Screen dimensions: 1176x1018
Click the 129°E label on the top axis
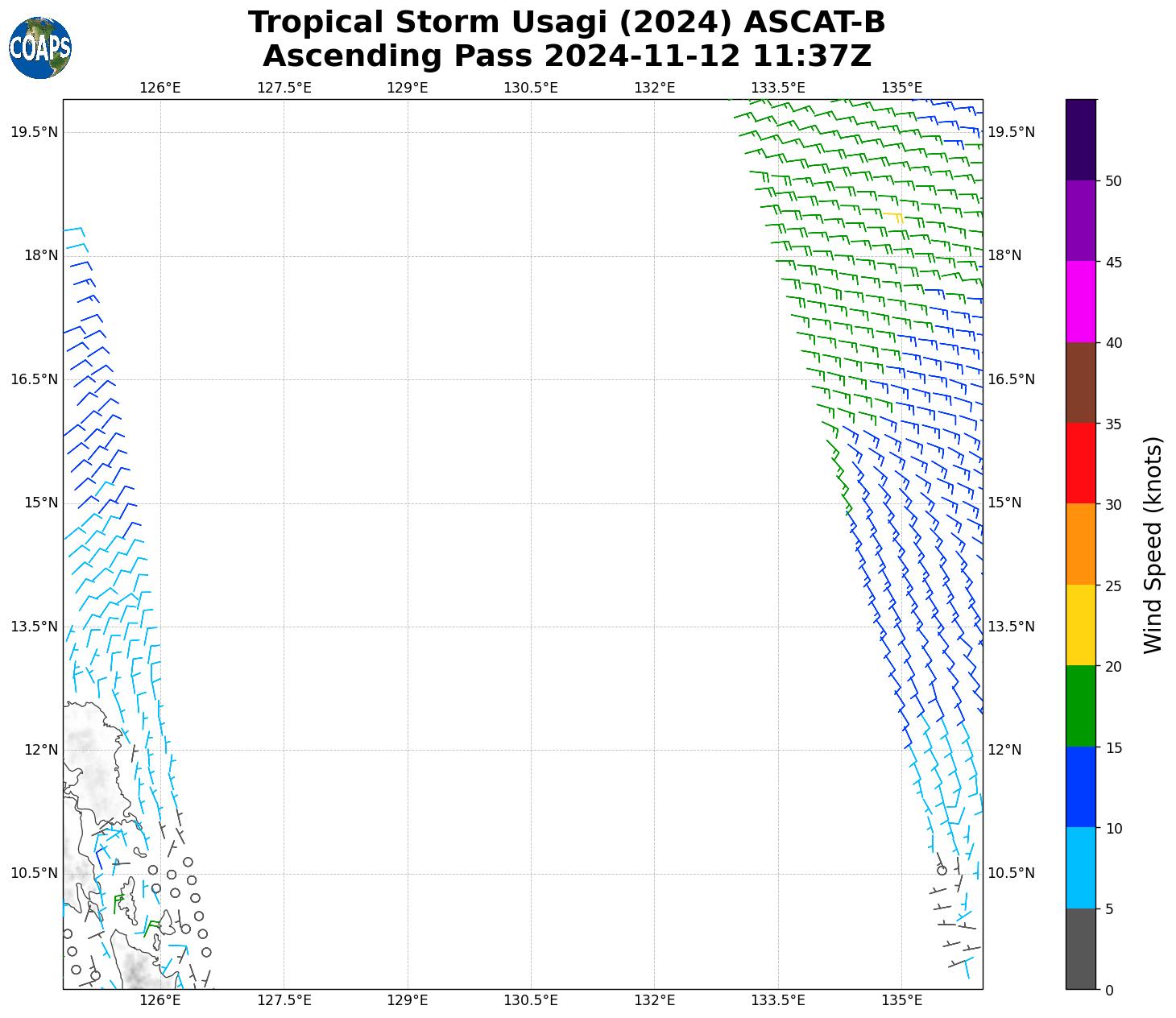point(407,88)
